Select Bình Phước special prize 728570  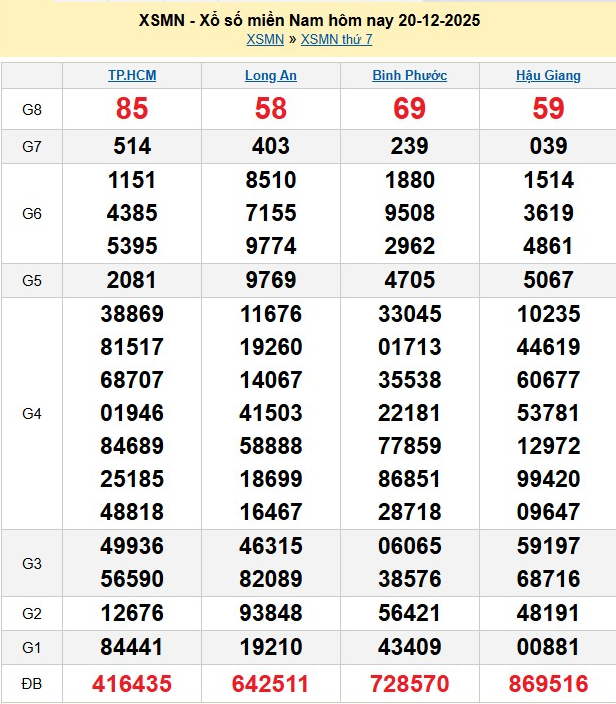coord(409,684)
